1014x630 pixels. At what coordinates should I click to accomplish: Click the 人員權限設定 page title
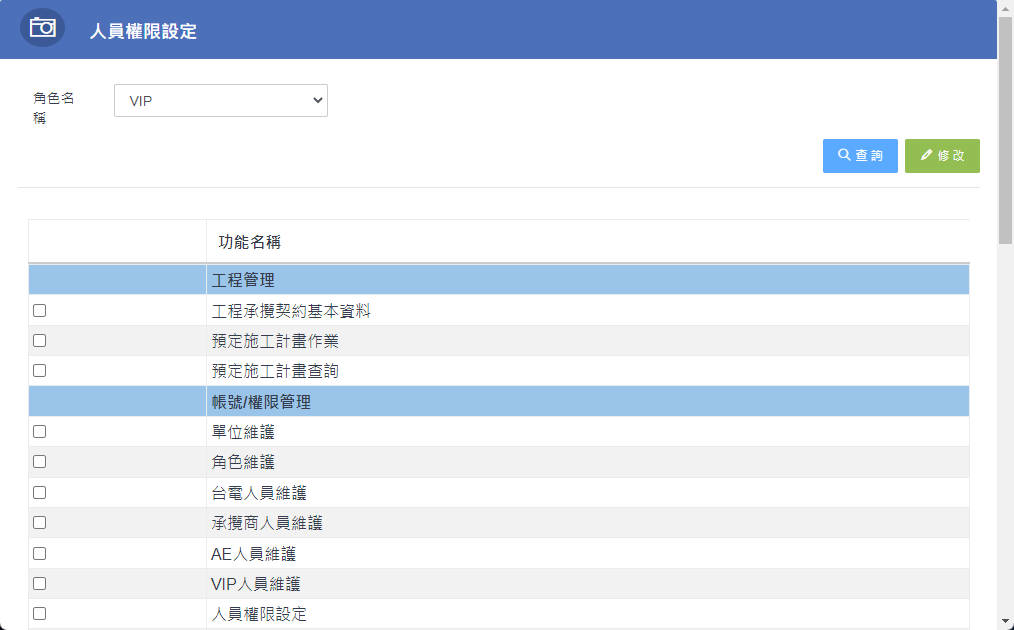tap(143, 31)
